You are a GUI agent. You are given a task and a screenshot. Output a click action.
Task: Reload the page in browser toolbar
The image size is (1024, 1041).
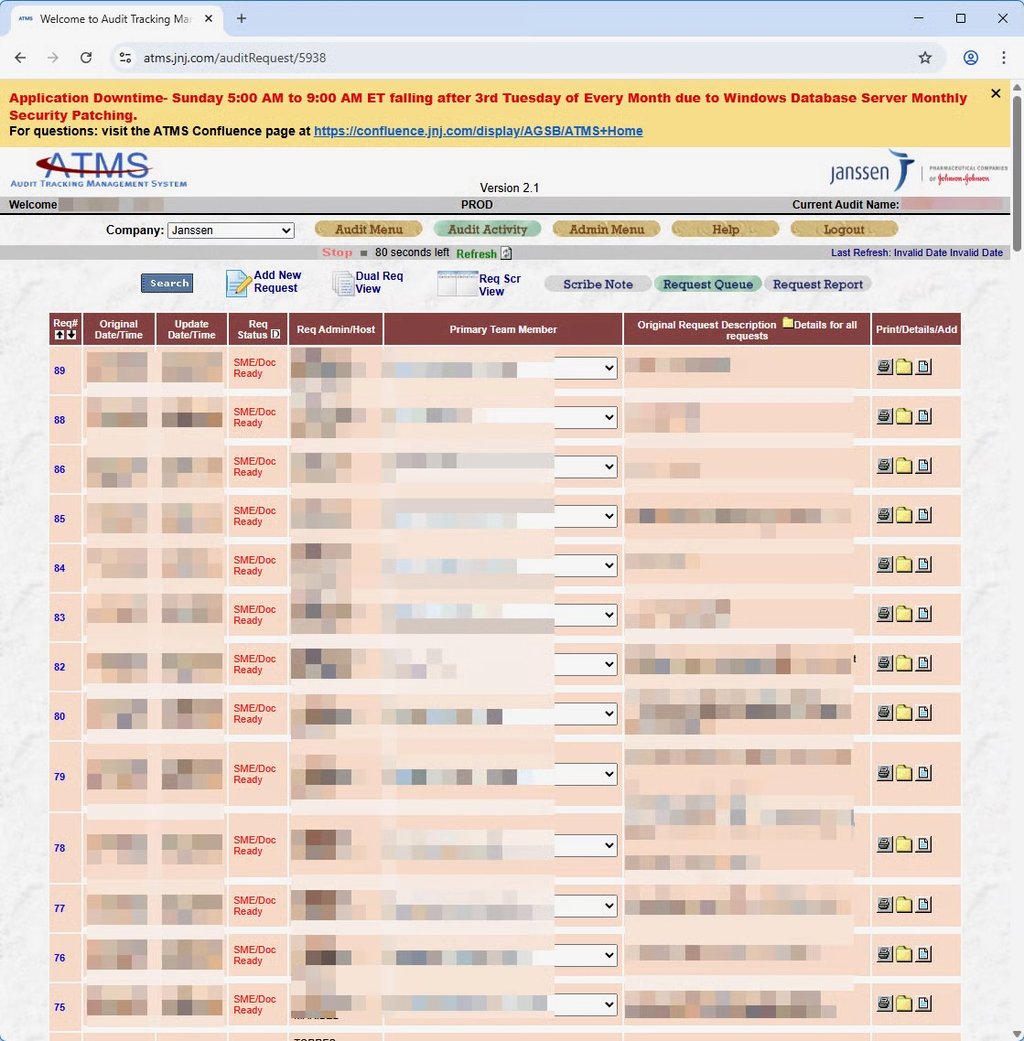point(86,58)
